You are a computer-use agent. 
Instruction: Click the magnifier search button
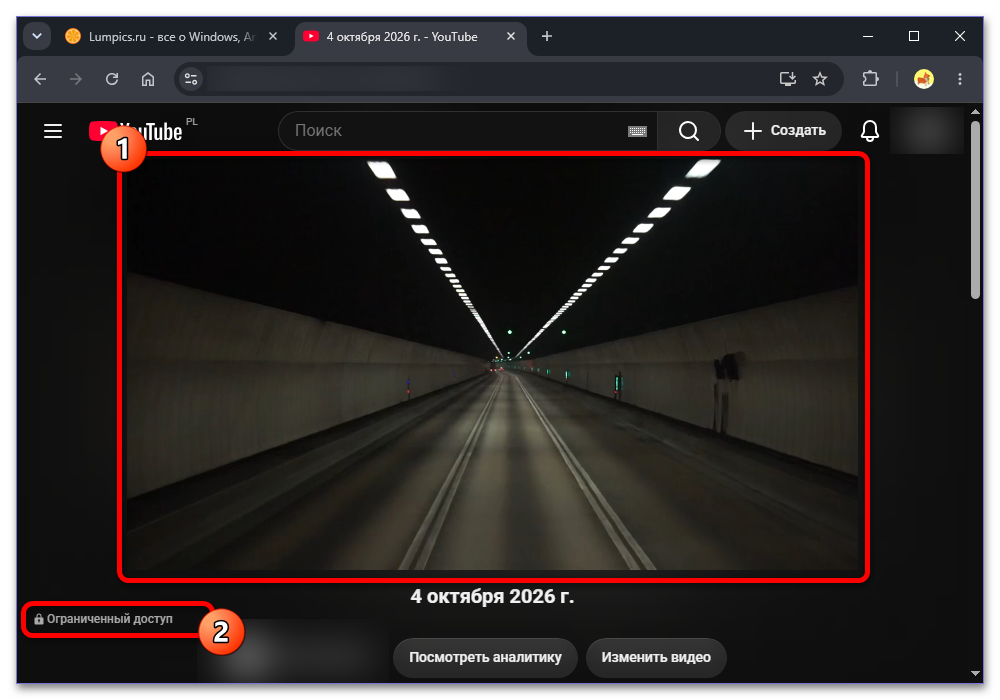click(689, 131)
